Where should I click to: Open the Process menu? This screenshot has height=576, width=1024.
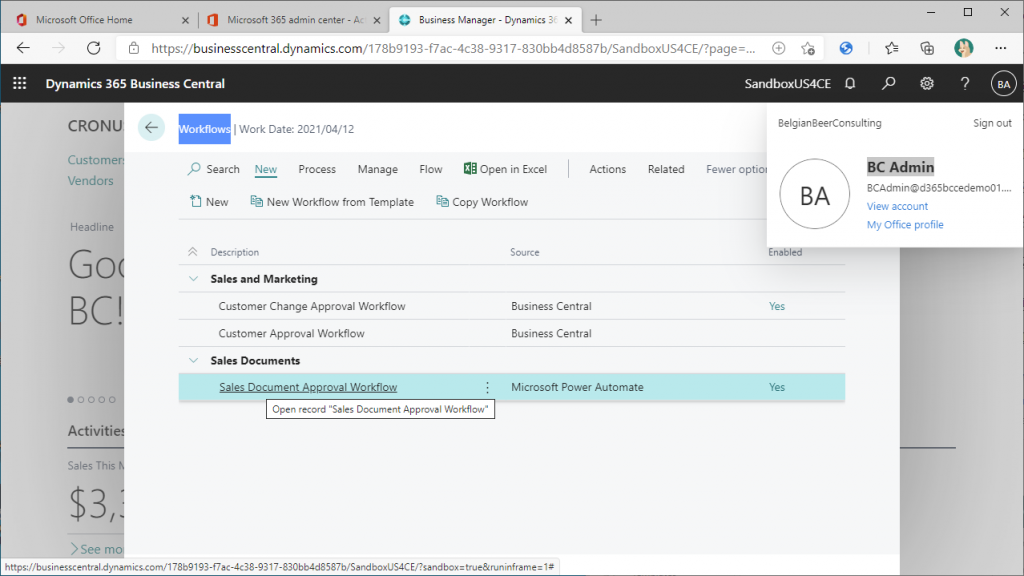point(317,169)
